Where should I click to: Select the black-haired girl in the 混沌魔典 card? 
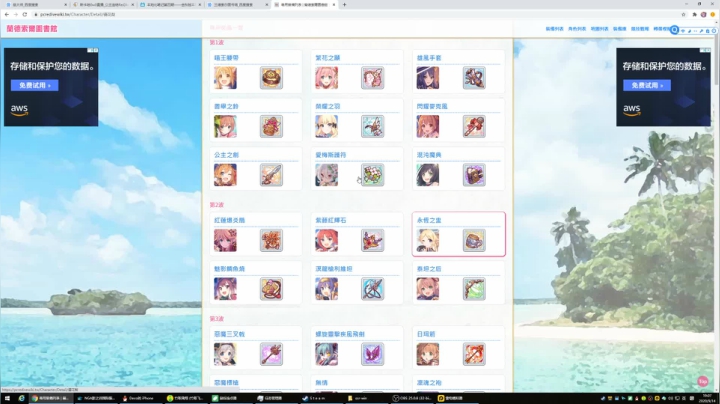coord(428,175)
